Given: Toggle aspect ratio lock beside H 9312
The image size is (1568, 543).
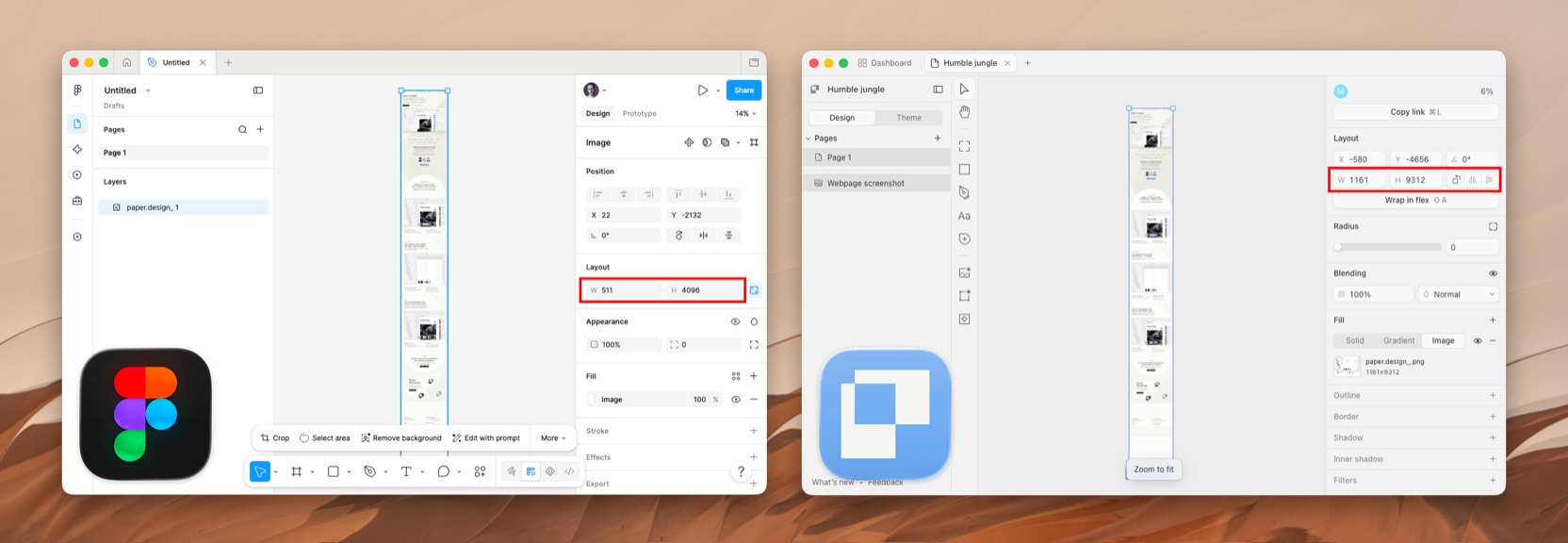Looking at the screenshot, I should (x=1456, y=180).
